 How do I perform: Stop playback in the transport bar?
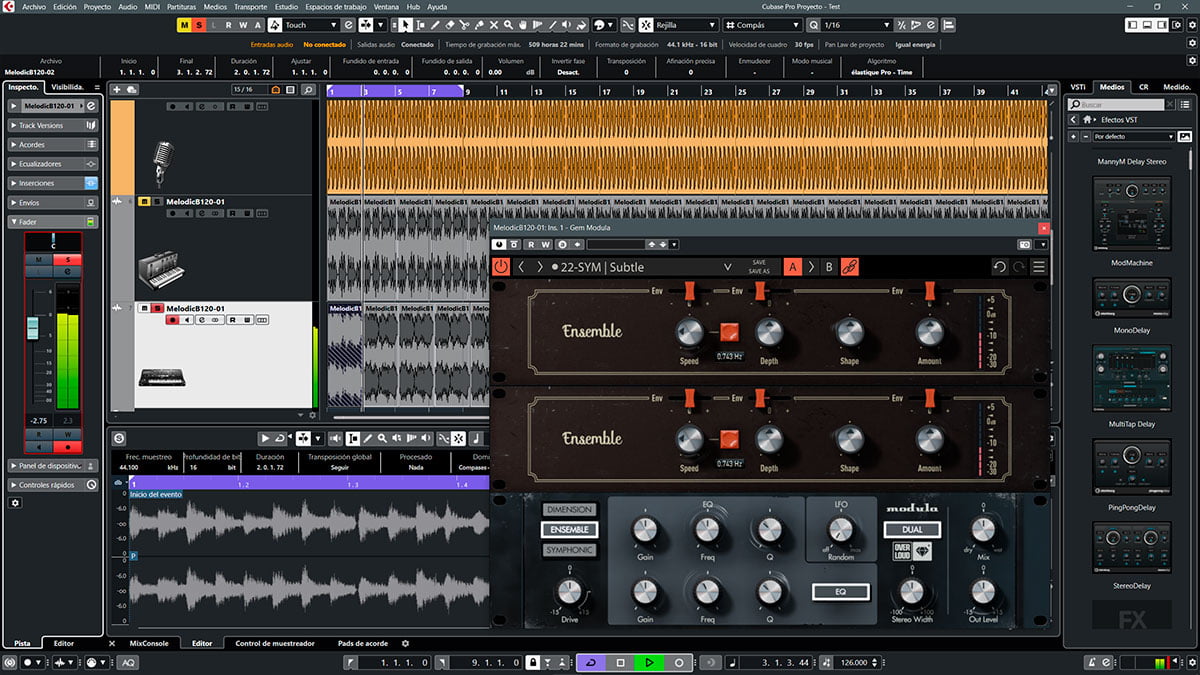coord(620,662)
